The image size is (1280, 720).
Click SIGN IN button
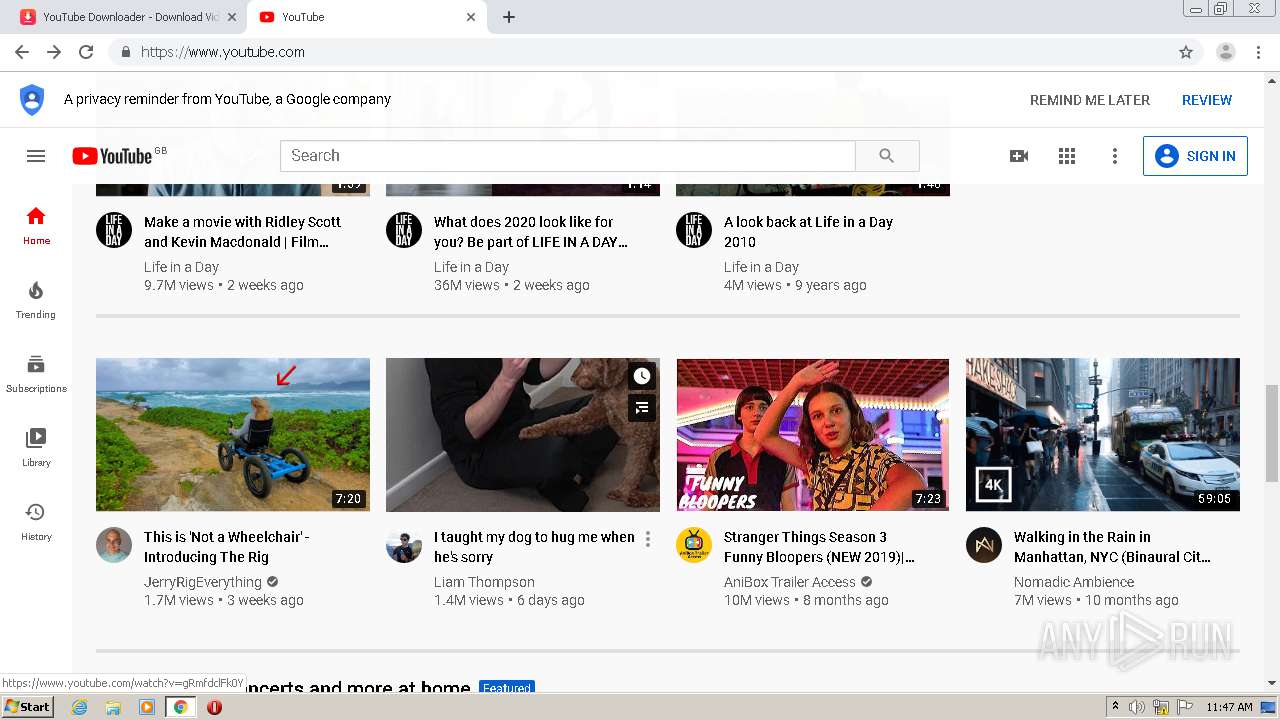coord(1195,156)
